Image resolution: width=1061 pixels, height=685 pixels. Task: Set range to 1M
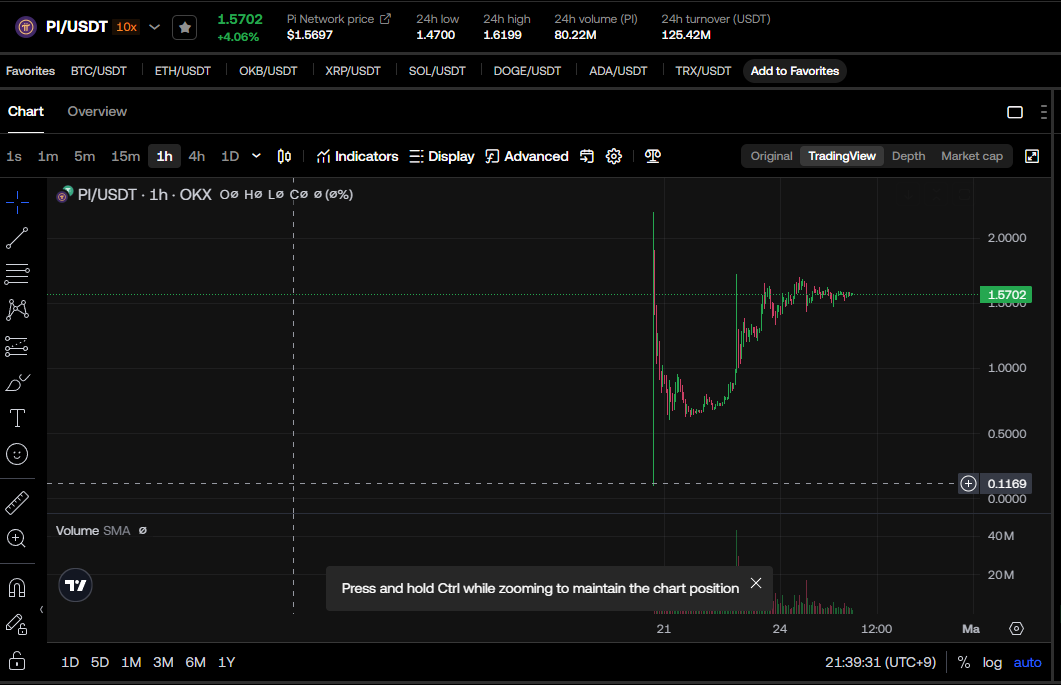131,662
